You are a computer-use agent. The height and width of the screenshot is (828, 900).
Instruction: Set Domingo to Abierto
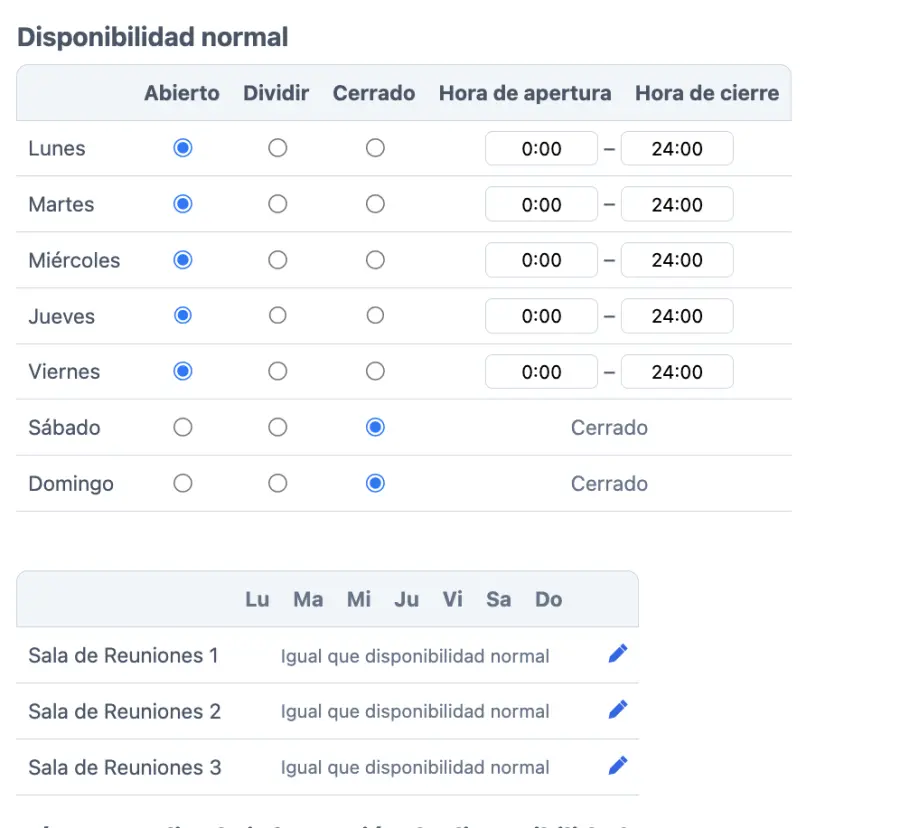(x=182, y=483)
